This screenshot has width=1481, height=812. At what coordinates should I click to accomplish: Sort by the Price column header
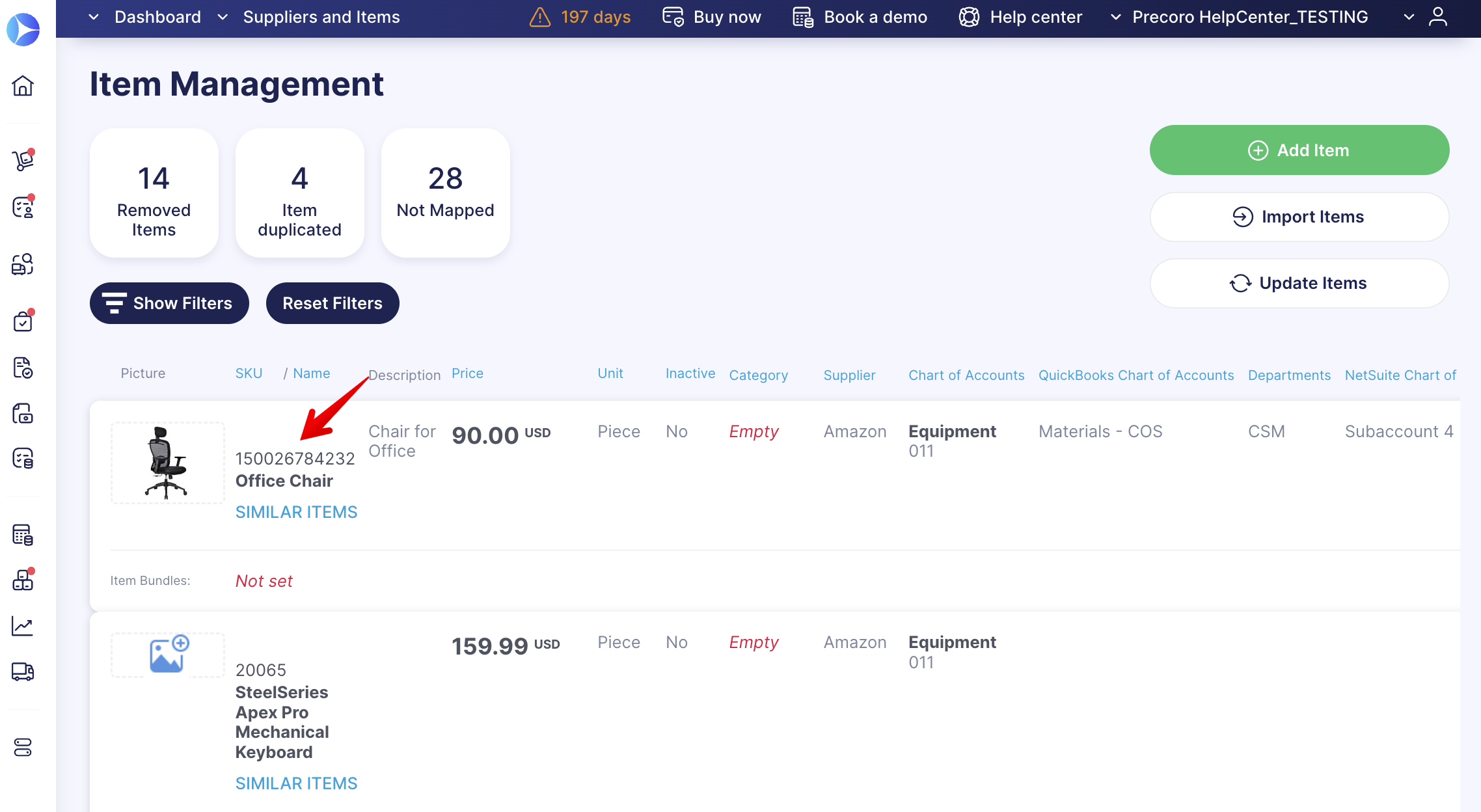click(x=467, y=373)
